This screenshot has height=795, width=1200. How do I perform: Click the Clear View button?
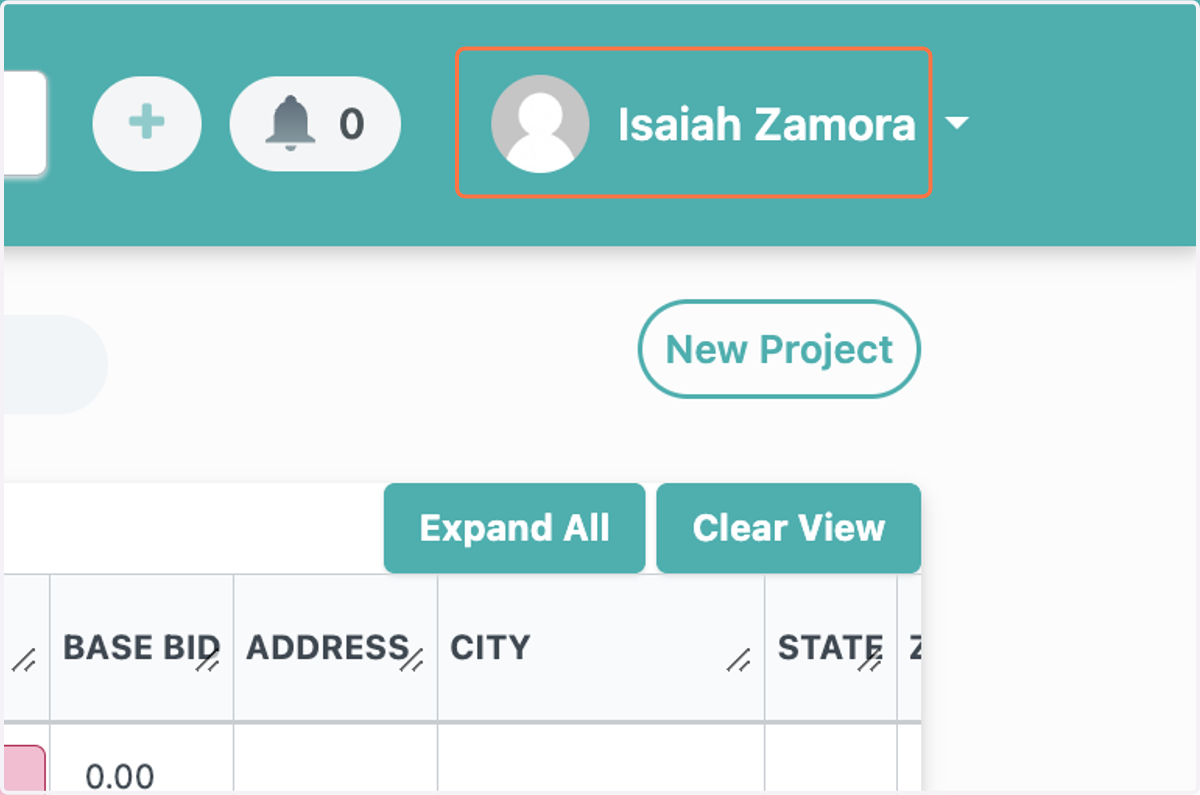coord(788,528)
